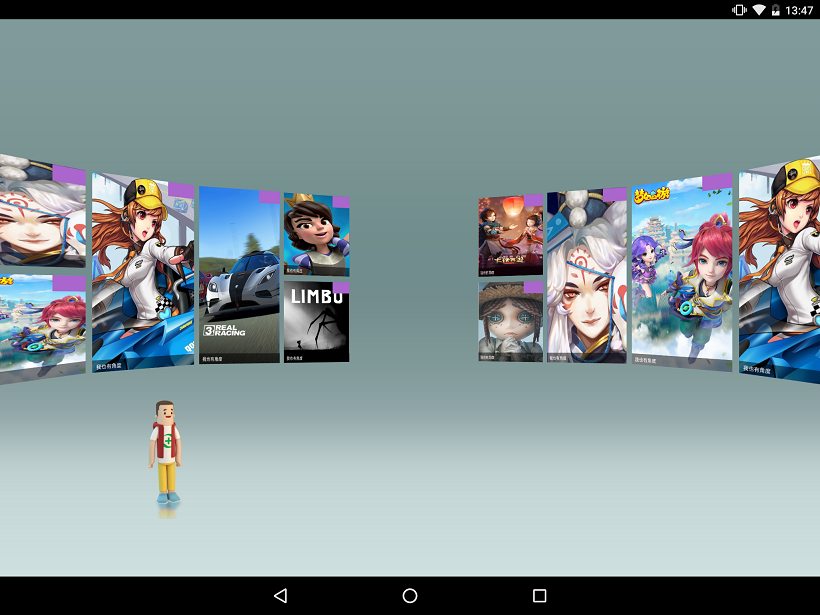Select the pink-haired girl card with yellow logo

(682, 272)
